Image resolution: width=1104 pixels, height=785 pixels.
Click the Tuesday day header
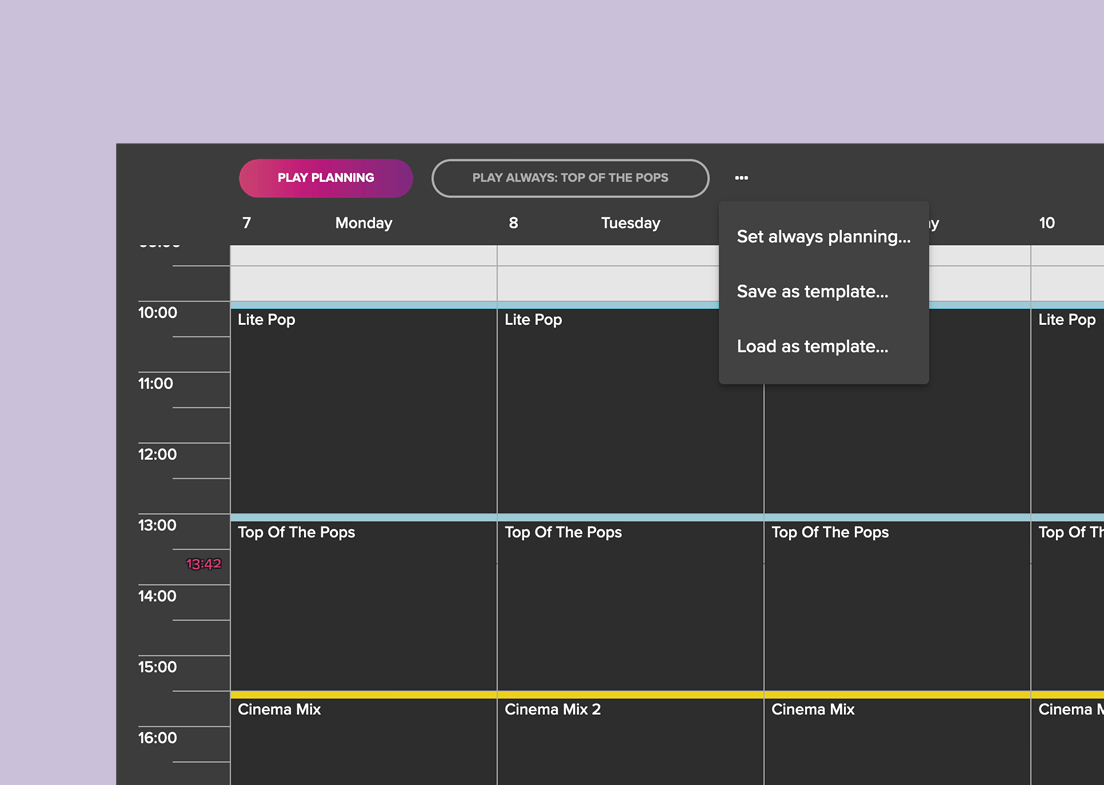click(x=630, y=223)
